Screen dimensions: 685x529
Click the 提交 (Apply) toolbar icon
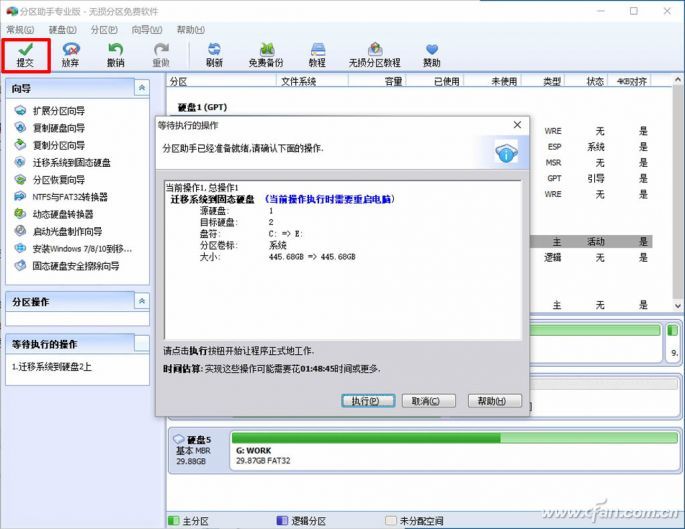(25, 54)
